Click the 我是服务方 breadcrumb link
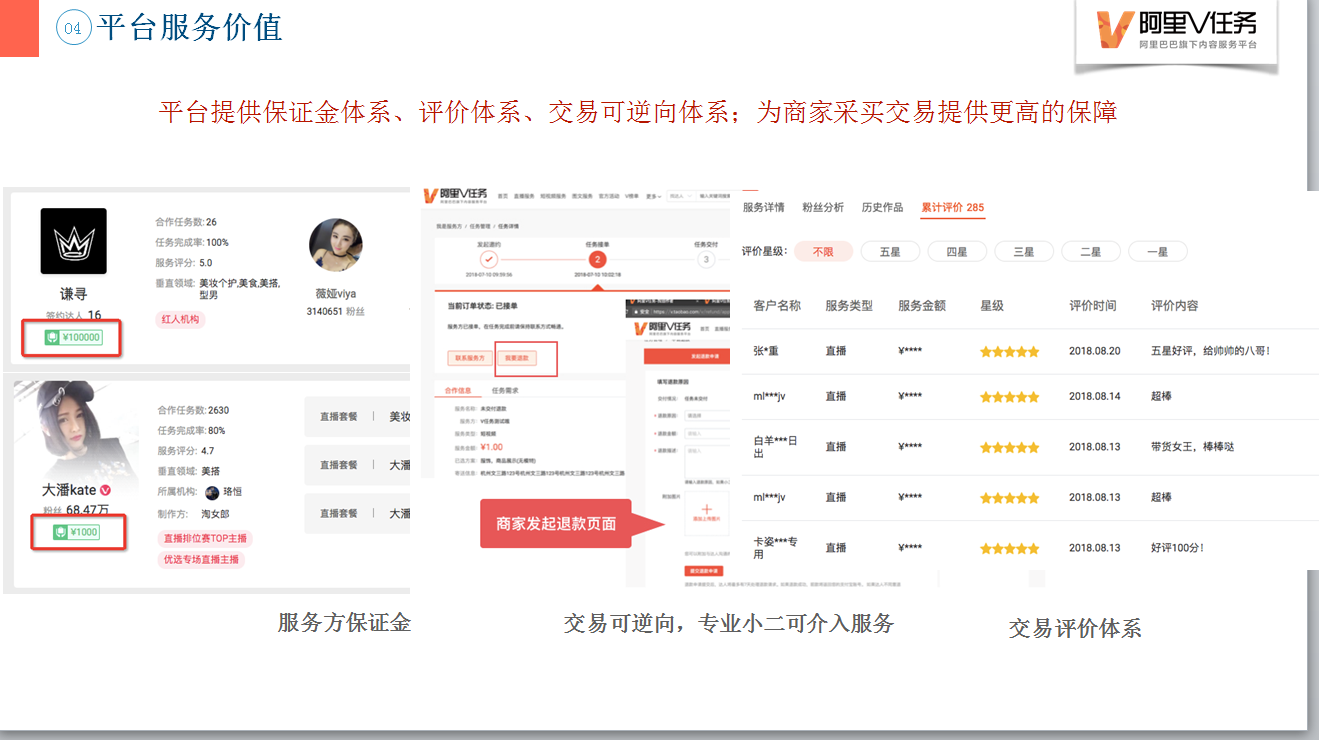 coord(449,226)
